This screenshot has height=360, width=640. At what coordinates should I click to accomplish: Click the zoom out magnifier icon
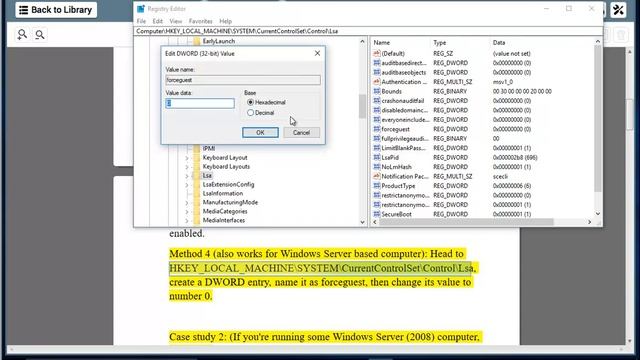pos(40,35)
